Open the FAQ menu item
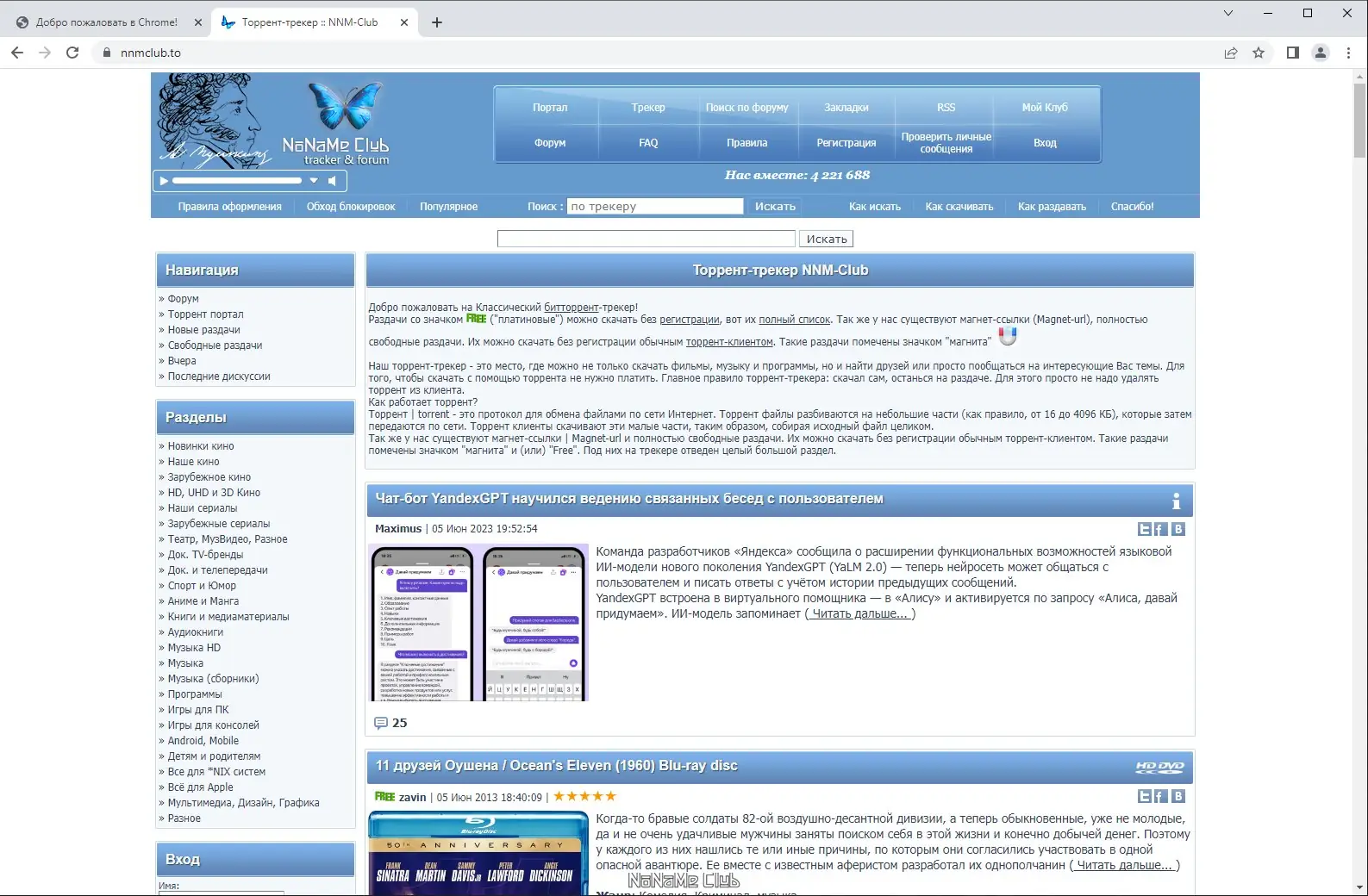 [648, 143]
